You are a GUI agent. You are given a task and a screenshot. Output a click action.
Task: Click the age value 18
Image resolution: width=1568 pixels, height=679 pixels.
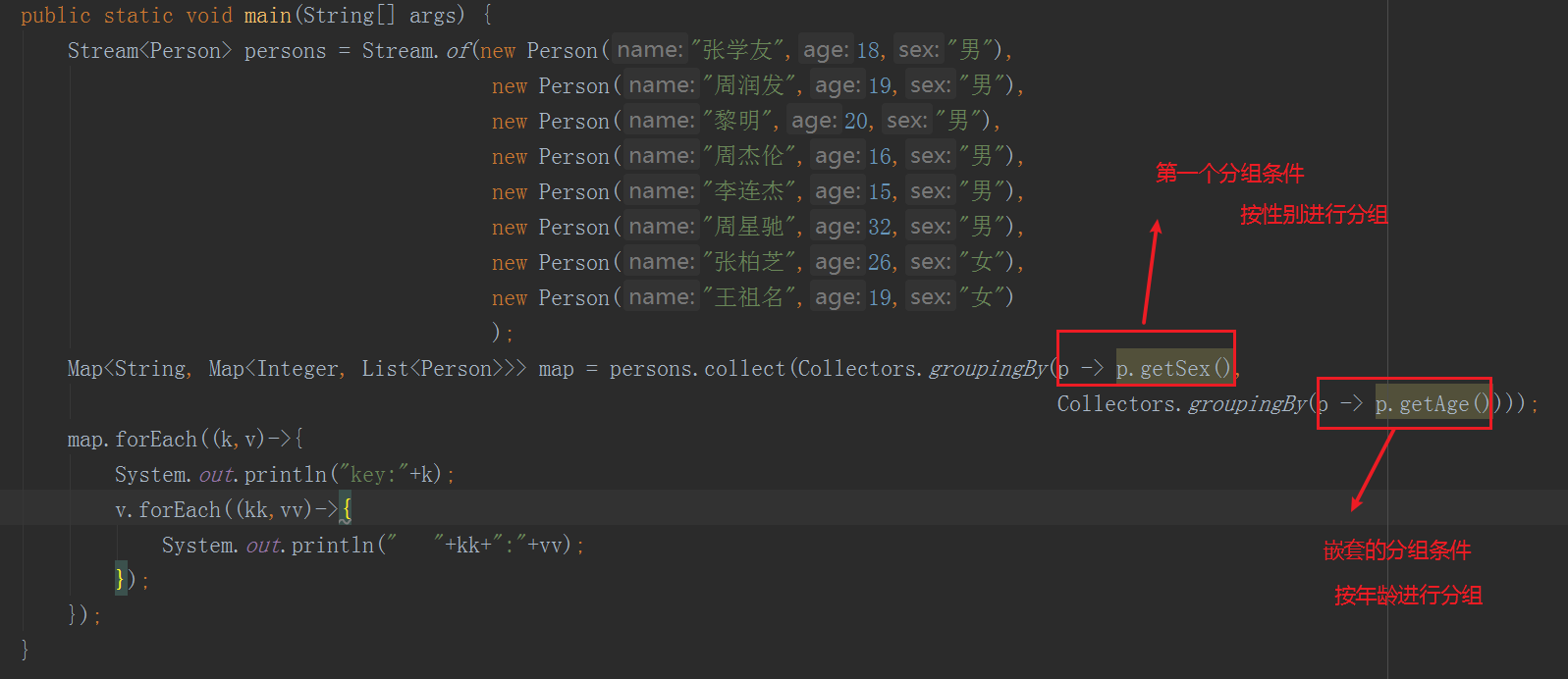point(868,51)
